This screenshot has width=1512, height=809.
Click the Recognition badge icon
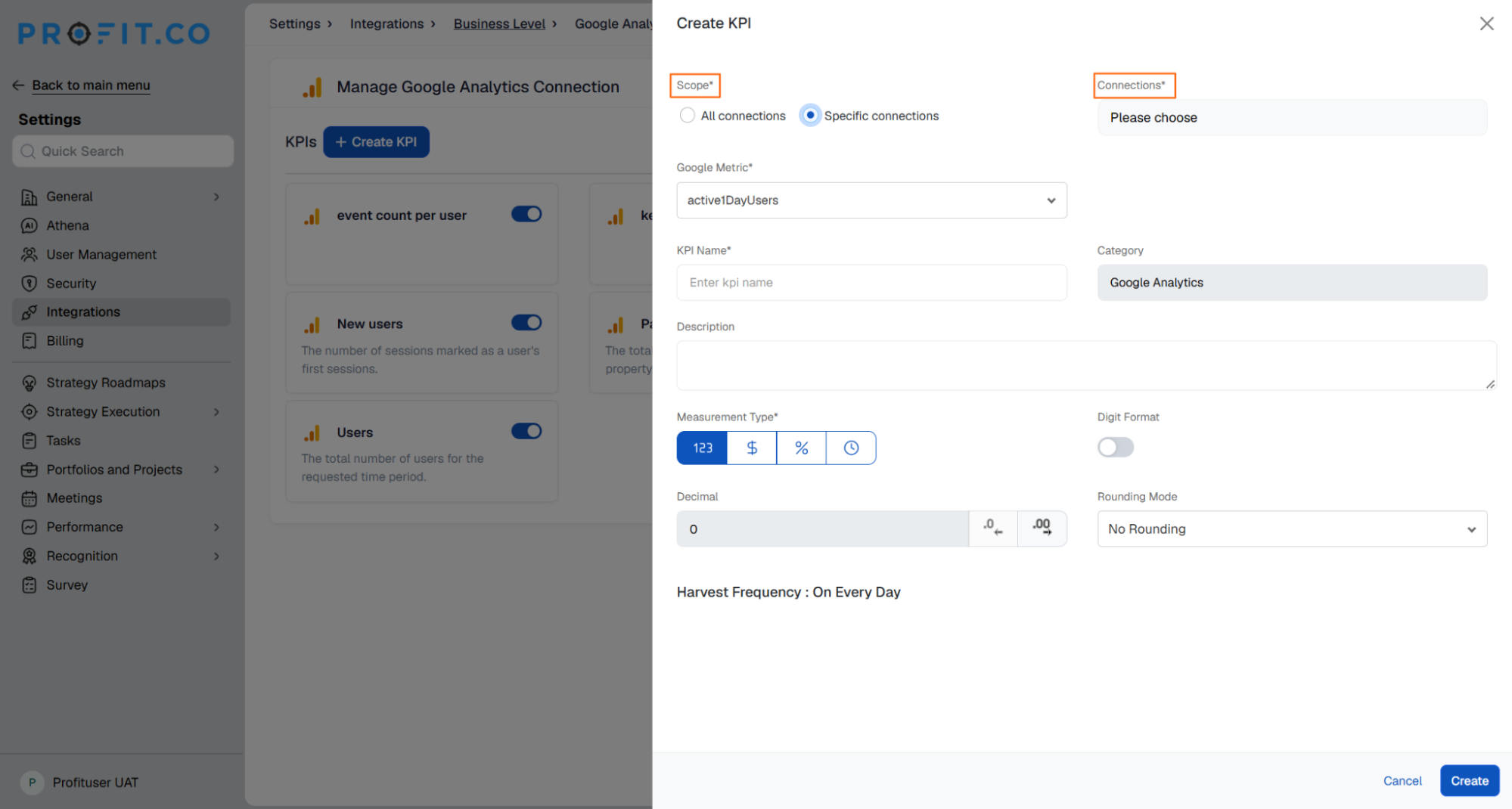pyautogui.click(x=29, y=556)
